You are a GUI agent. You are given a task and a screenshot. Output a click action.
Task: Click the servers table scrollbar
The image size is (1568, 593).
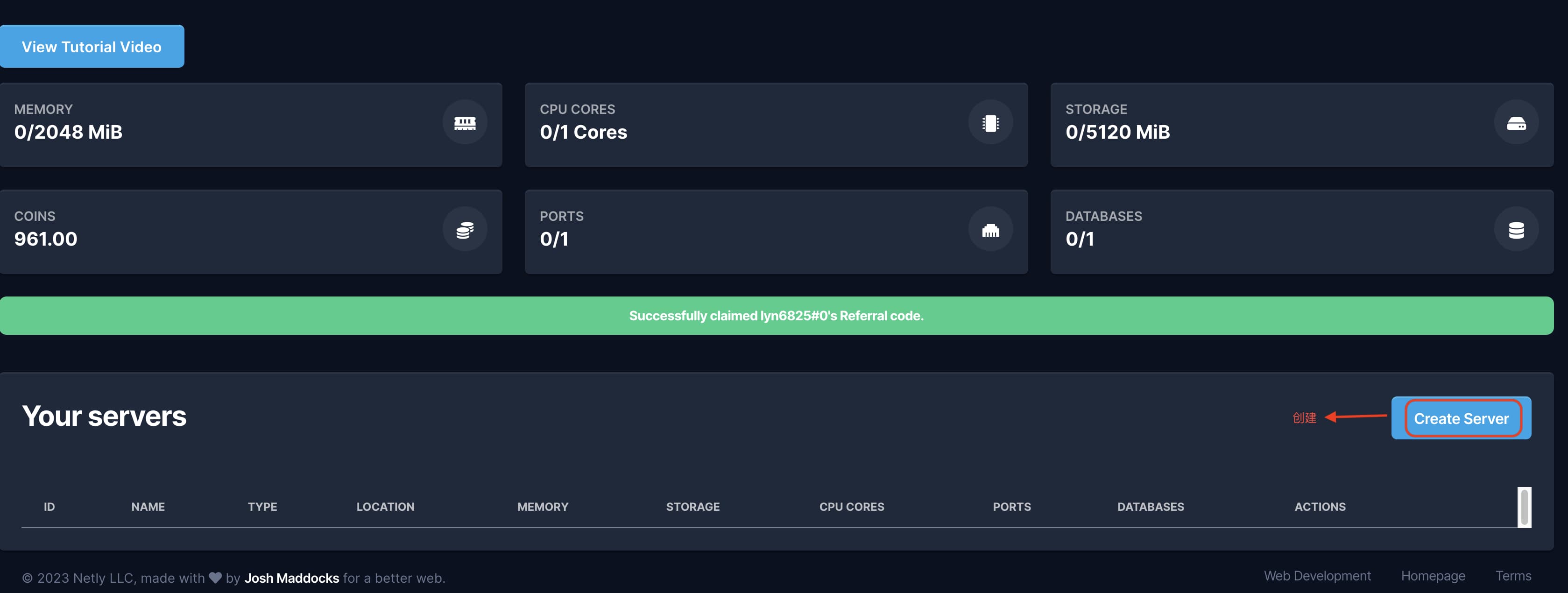coord(1524,507)
